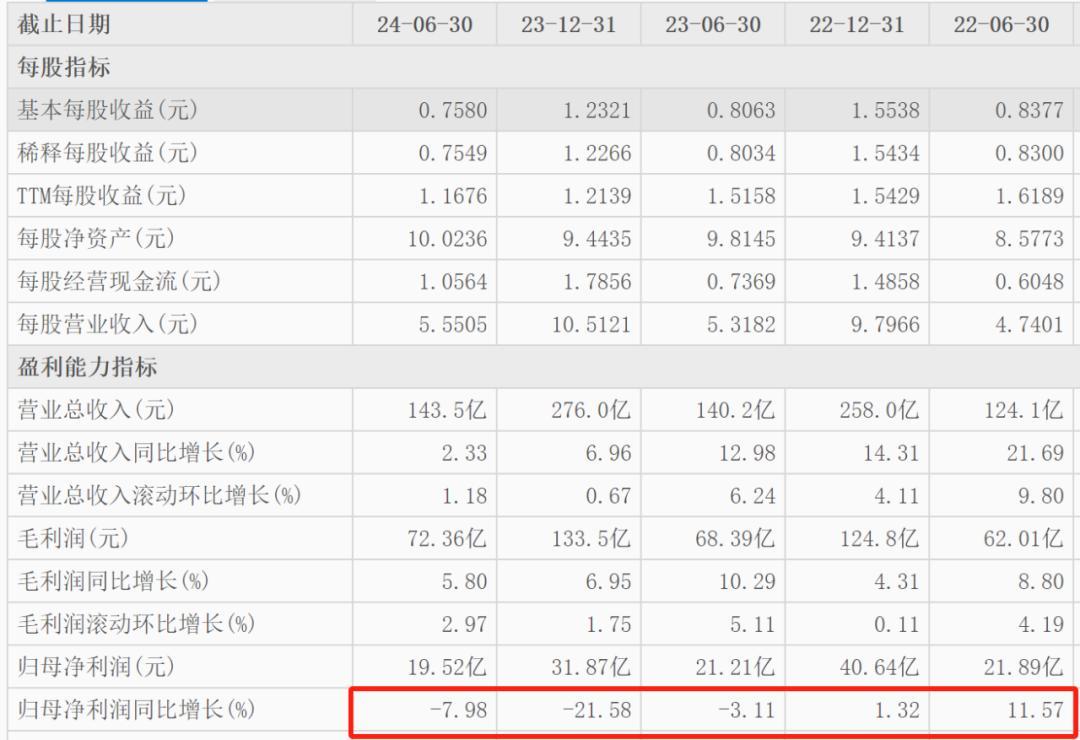The height and width of the screenshot is (740, 1080).
Task: Click the 毛利润(元) row label
Action: pos(72,537)
